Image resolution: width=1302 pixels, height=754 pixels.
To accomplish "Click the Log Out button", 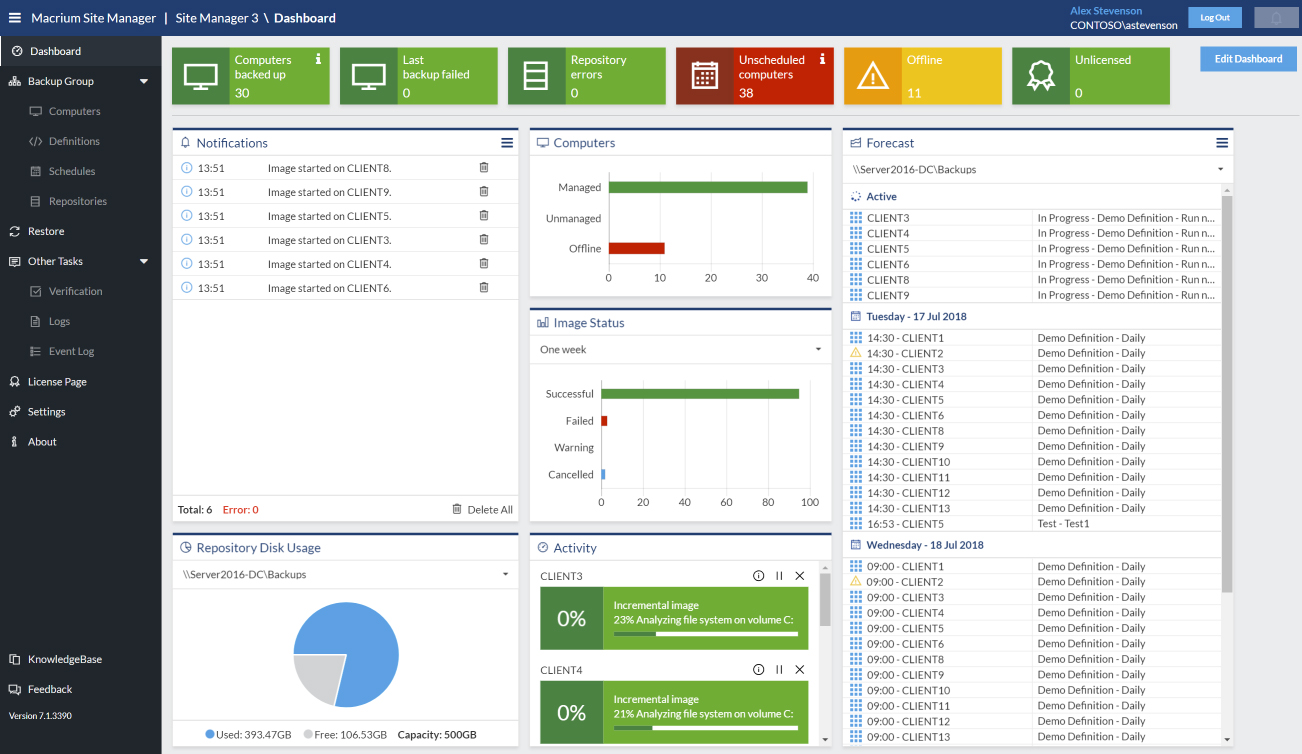I will point(1214,18).
